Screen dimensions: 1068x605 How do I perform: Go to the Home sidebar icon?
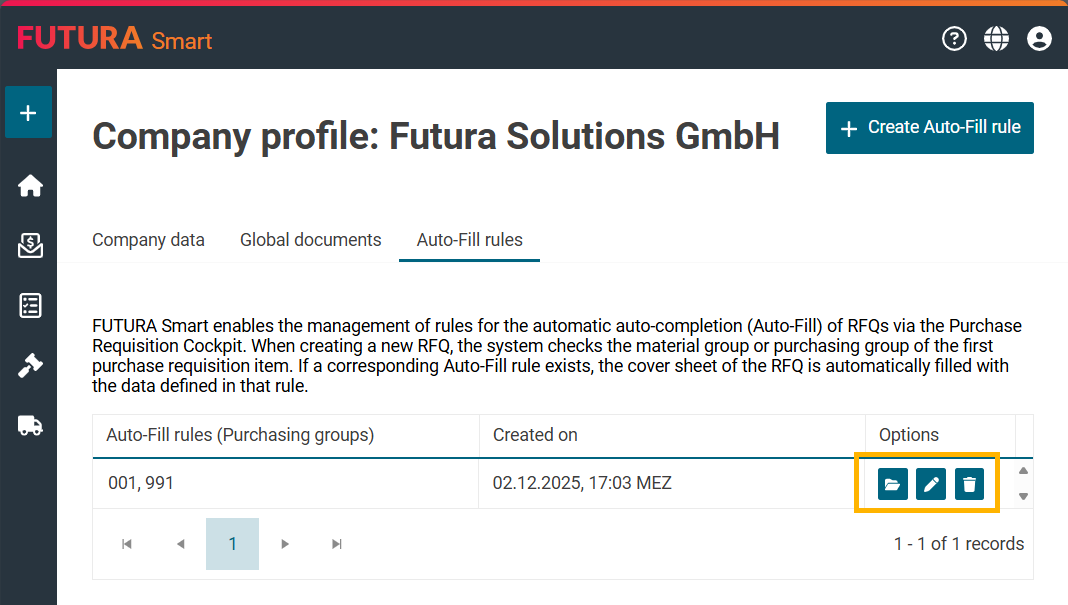30,186
